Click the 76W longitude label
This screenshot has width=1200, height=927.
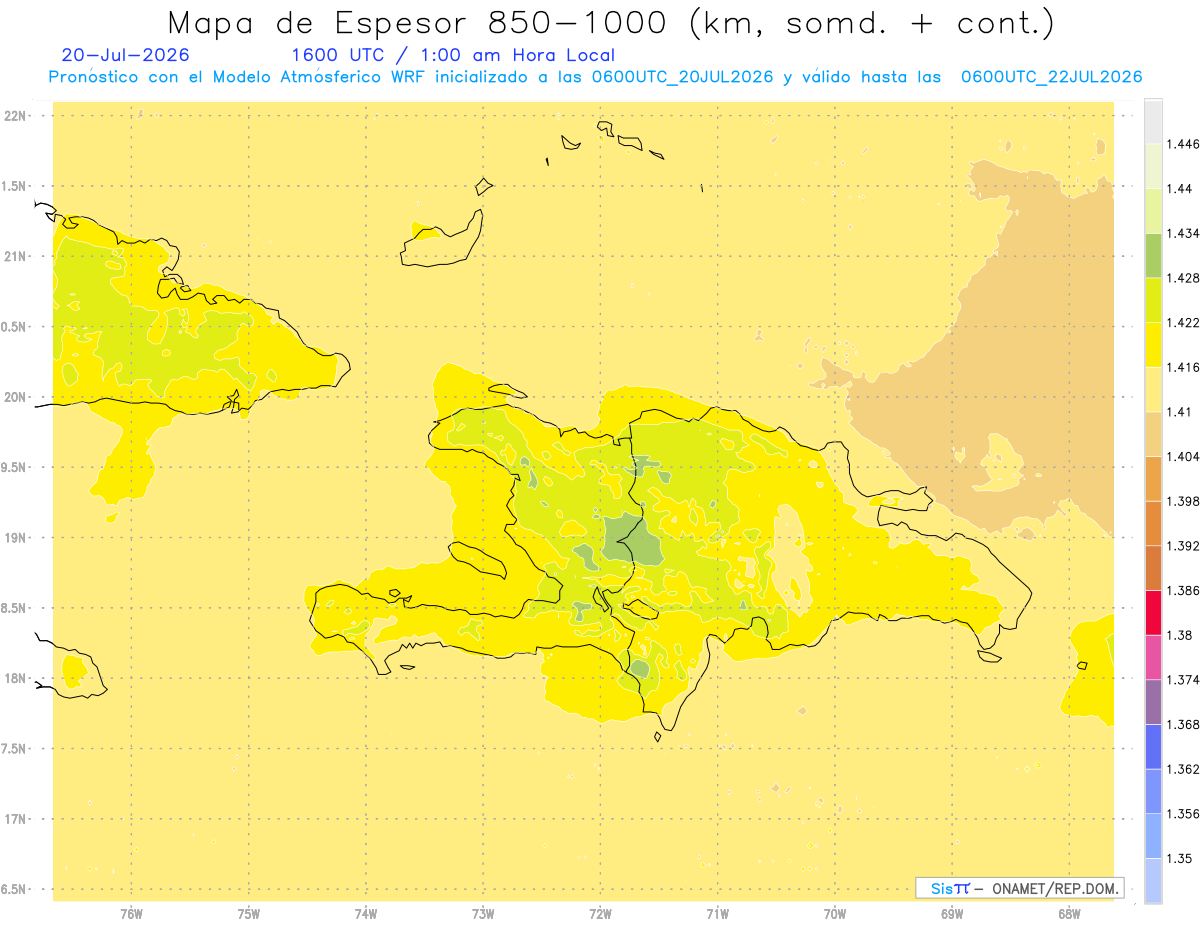pos(131,913)
